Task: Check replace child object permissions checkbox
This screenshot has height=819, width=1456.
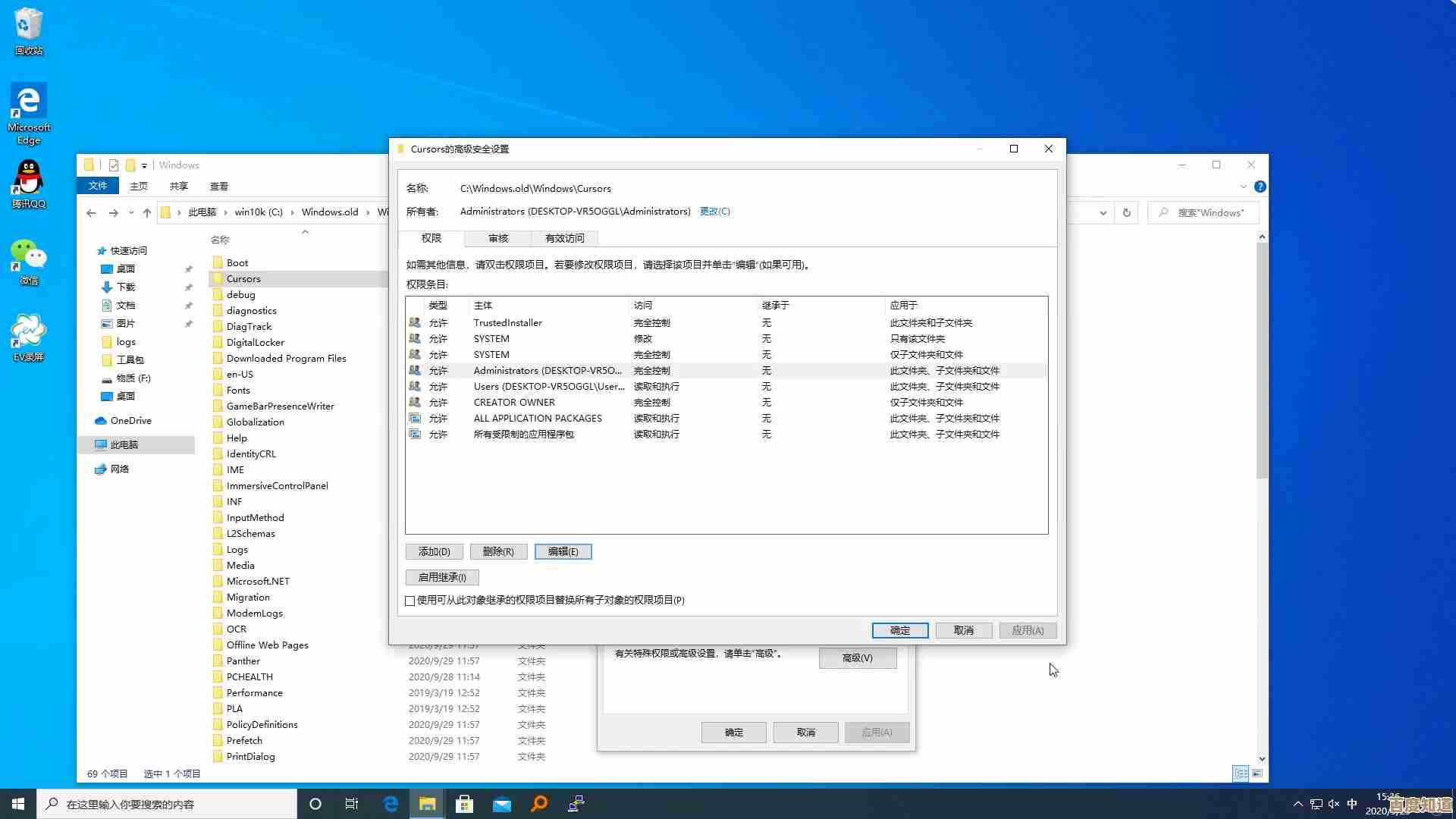Action: pos(410,601)
